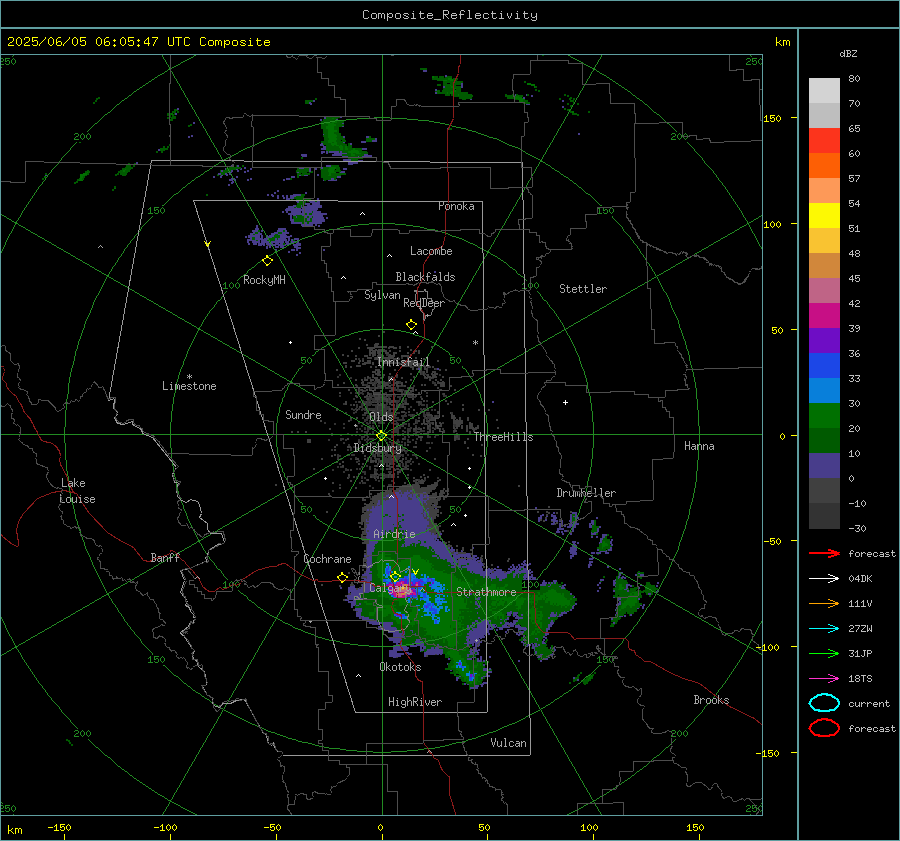The image size is (900, 841).
Task: Click the white 04DK arrow legend icon
Action: click(824, 579)
